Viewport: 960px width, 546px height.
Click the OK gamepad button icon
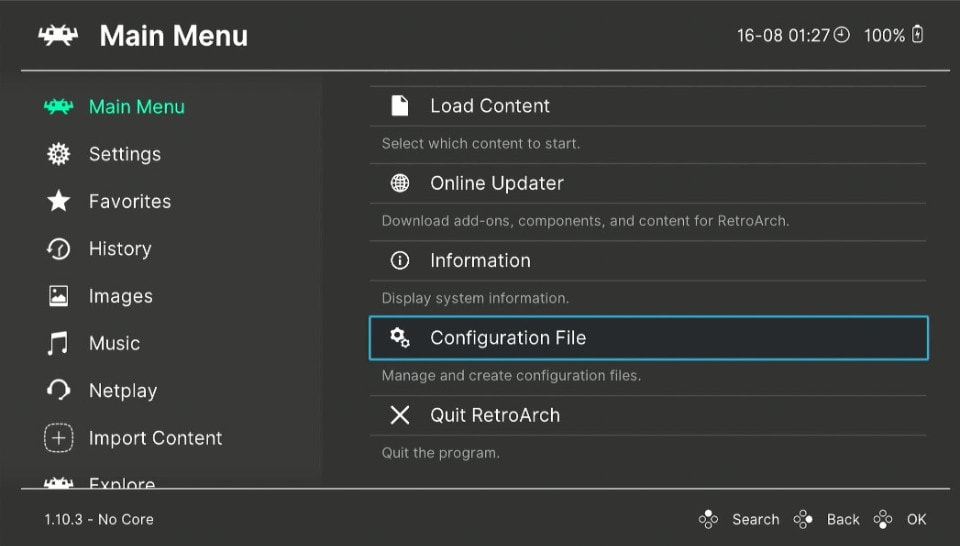click(x=883, y=519)
